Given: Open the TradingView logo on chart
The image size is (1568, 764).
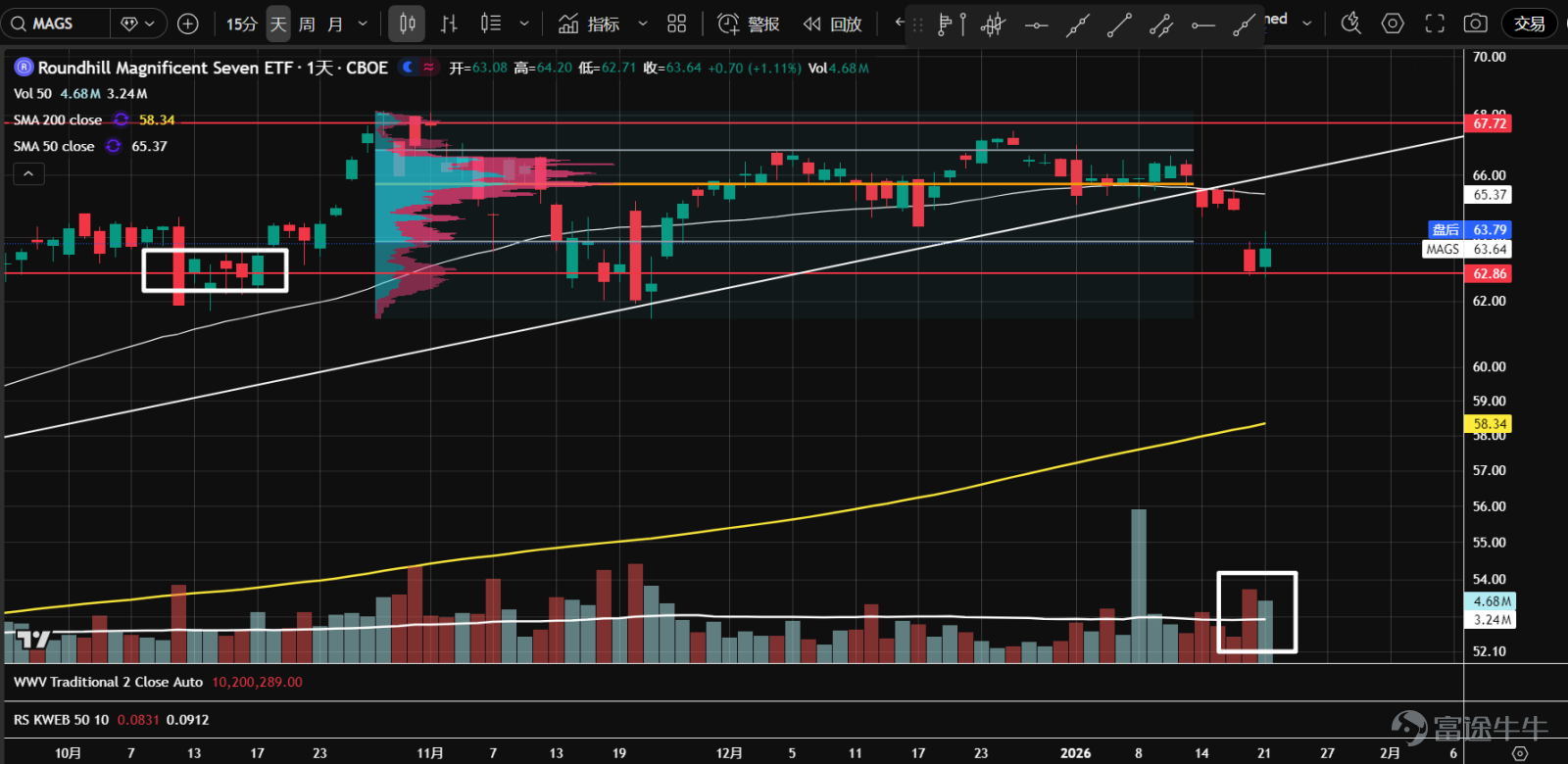Looking at the screenshot, I should pos(33,640).
